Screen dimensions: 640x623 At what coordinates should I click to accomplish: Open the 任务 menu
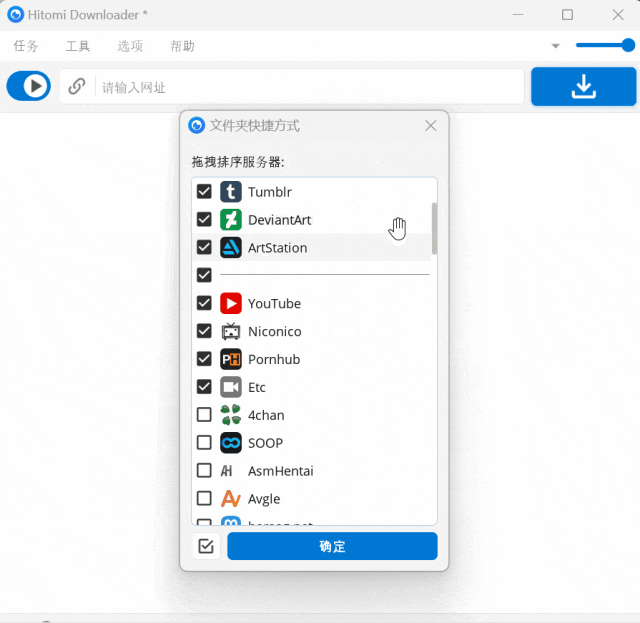(x=26, y=46)
